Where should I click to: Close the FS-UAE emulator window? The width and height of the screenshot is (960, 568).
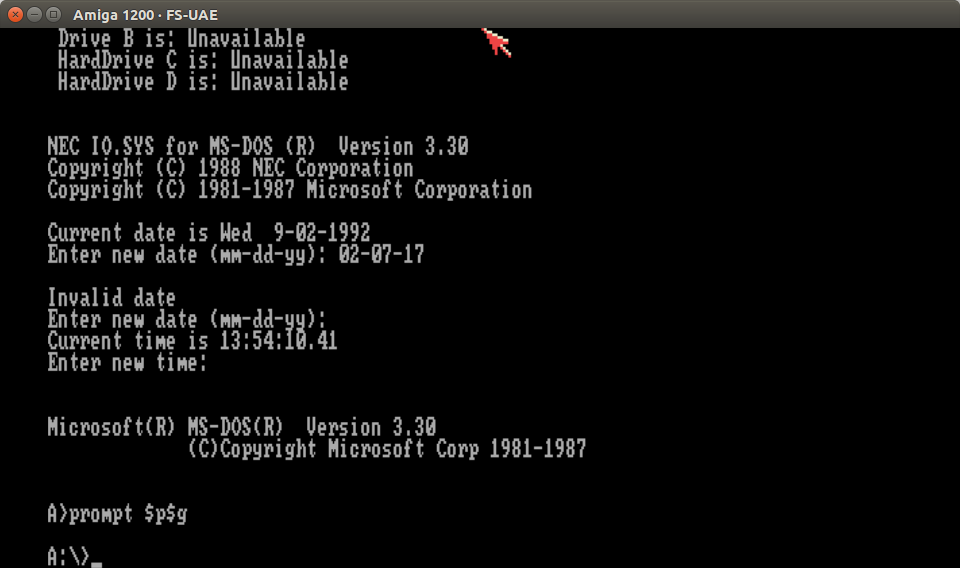pos(15,14)
